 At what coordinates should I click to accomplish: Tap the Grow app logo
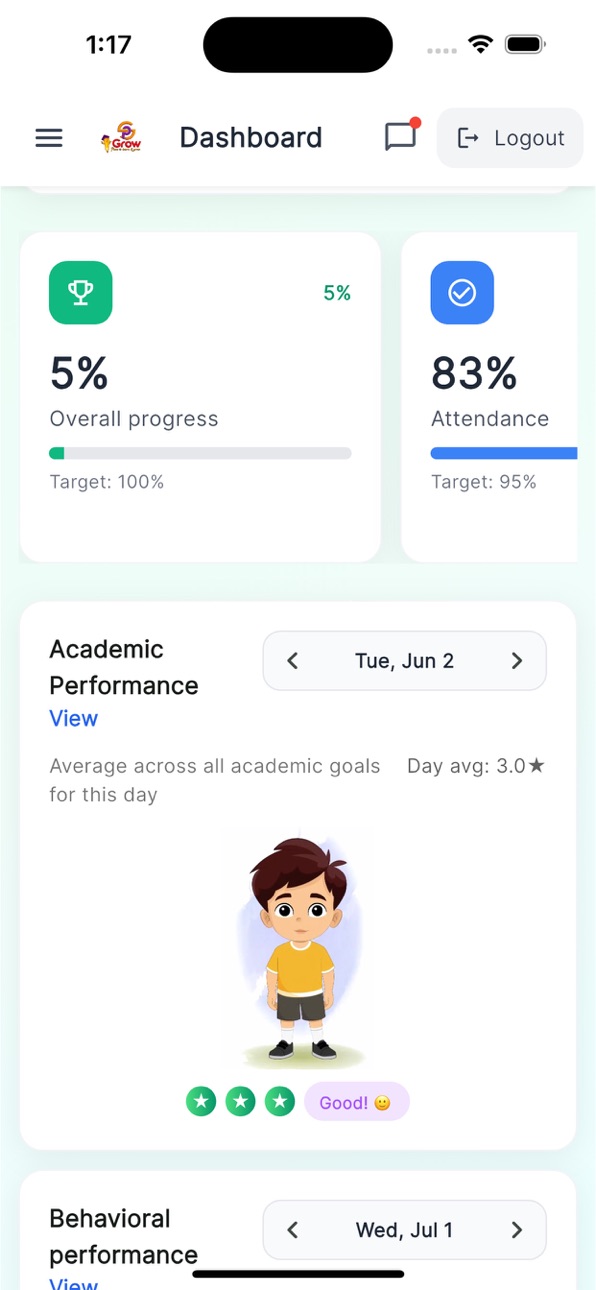click(121, 137)
